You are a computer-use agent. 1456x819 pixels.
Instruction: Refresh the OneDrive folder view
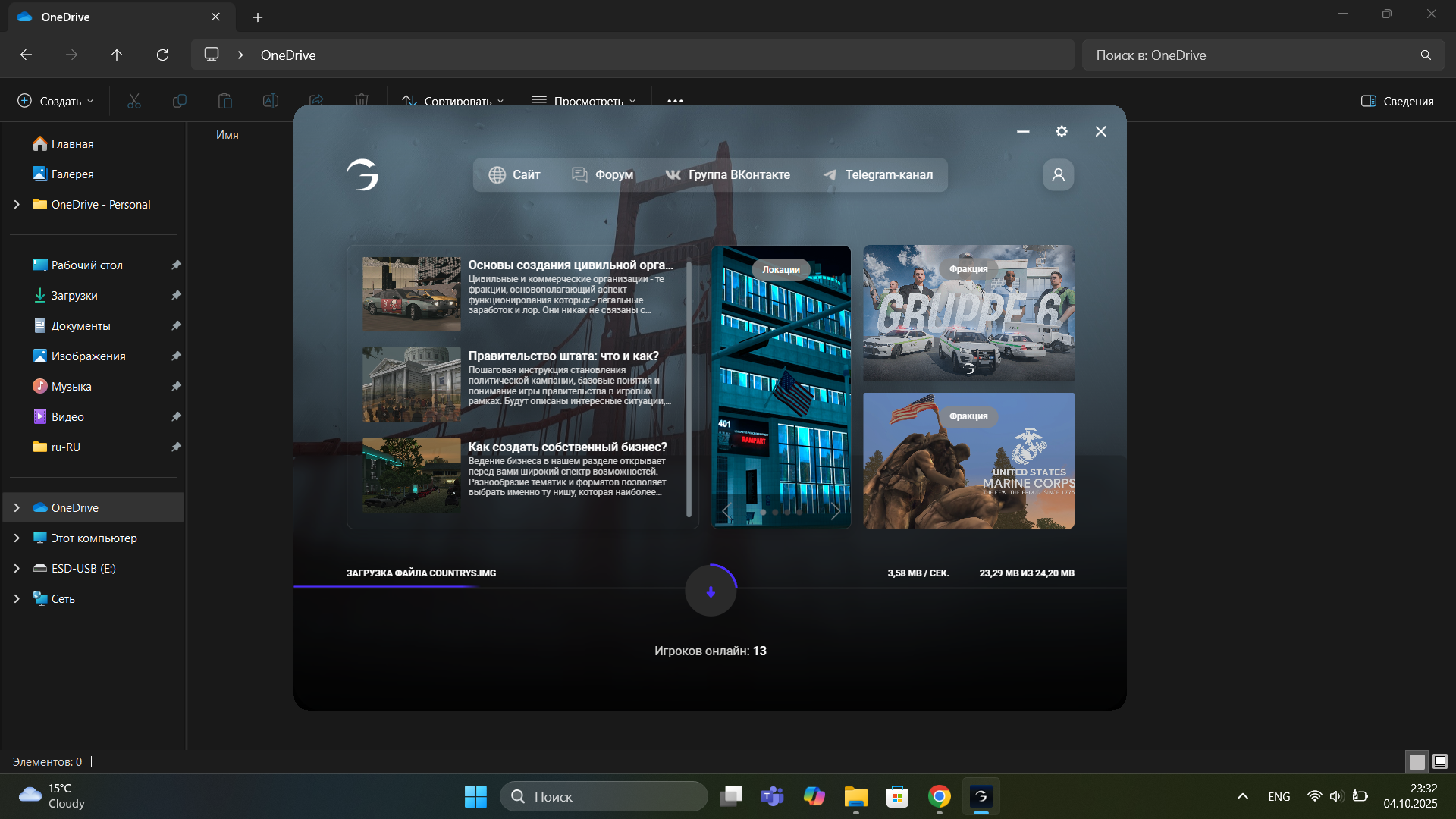tap(162, 55)
